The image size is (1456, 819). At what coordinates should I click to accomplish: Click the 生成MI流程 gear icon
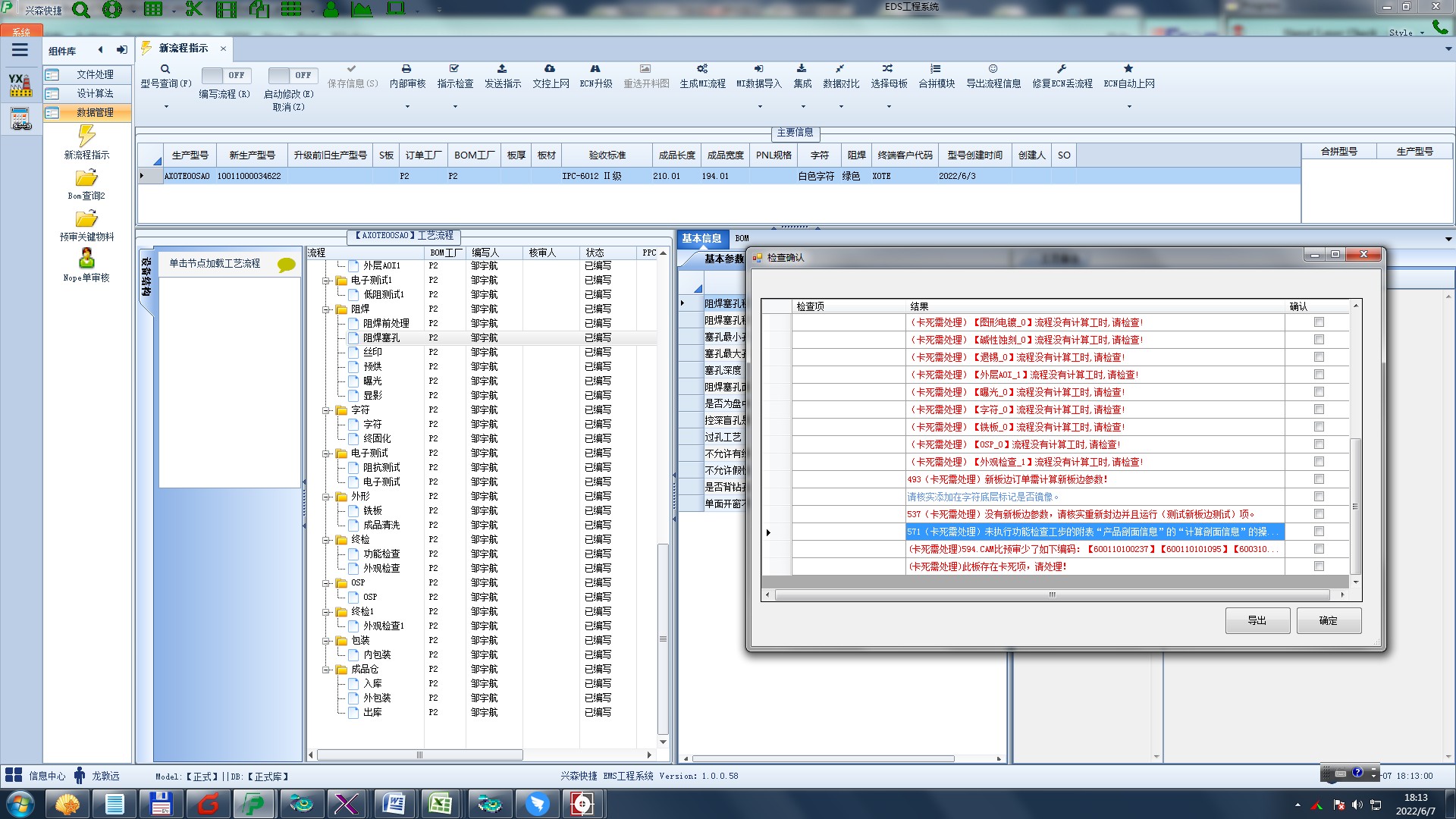(702, 69)
